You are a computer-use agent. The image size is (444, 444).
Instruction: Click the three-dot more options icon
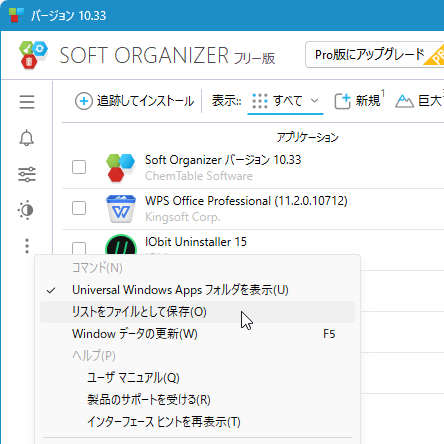point(27,246)
